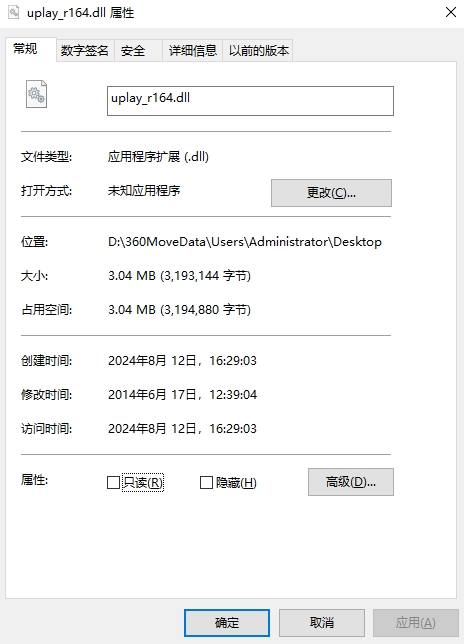Select the 详细信息 tab
The height and width of the screenshot is (644, 464).
[x=193, y=51]
